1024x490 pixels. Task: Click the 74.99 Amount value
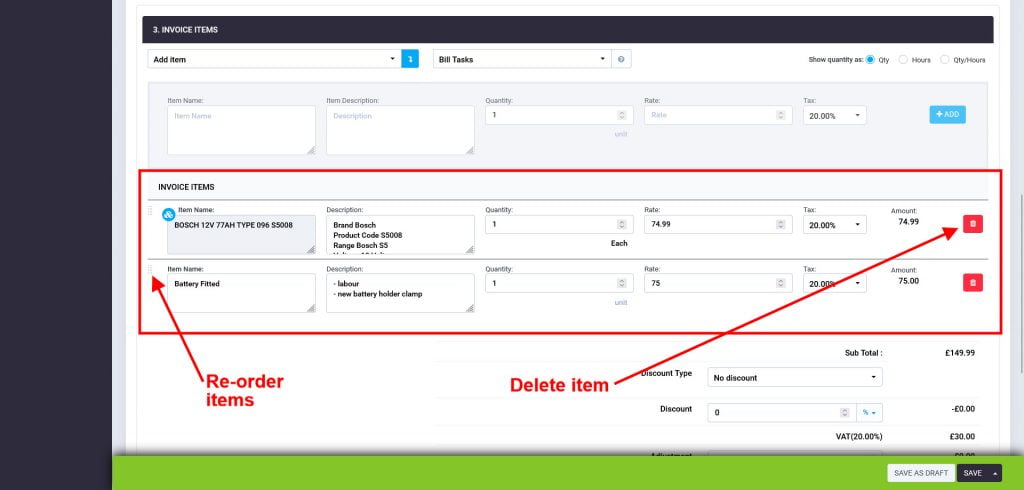[908, 221]
